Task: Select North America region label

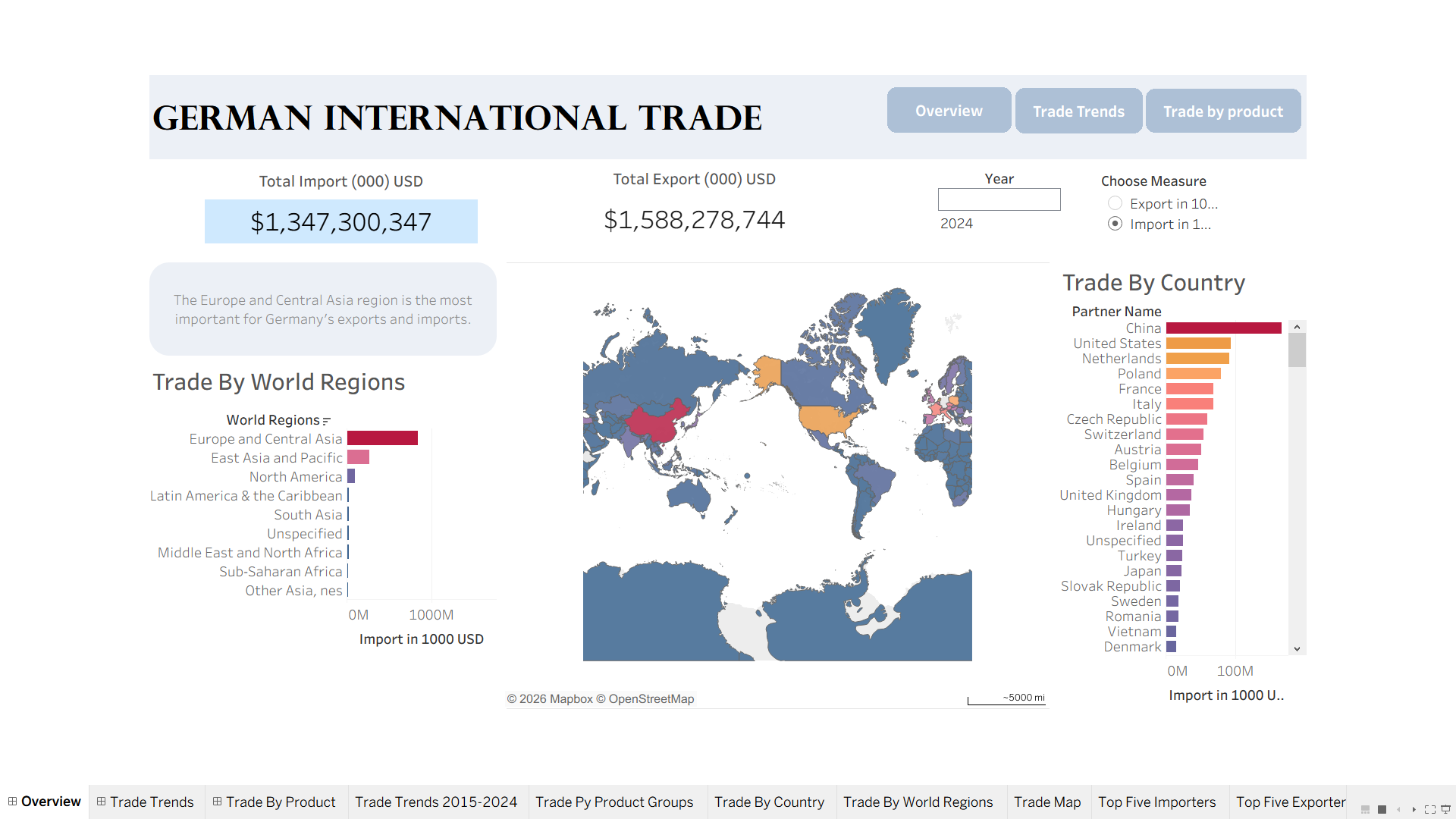Action: [x=296, y=476]
